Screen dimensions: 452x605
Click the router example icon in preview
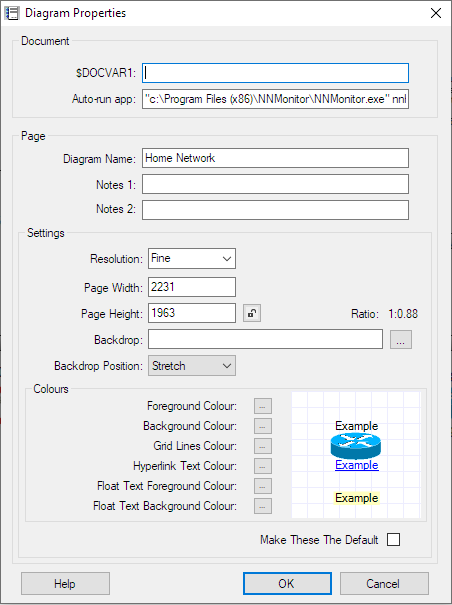pyautogui.click(x=356, y=446)
